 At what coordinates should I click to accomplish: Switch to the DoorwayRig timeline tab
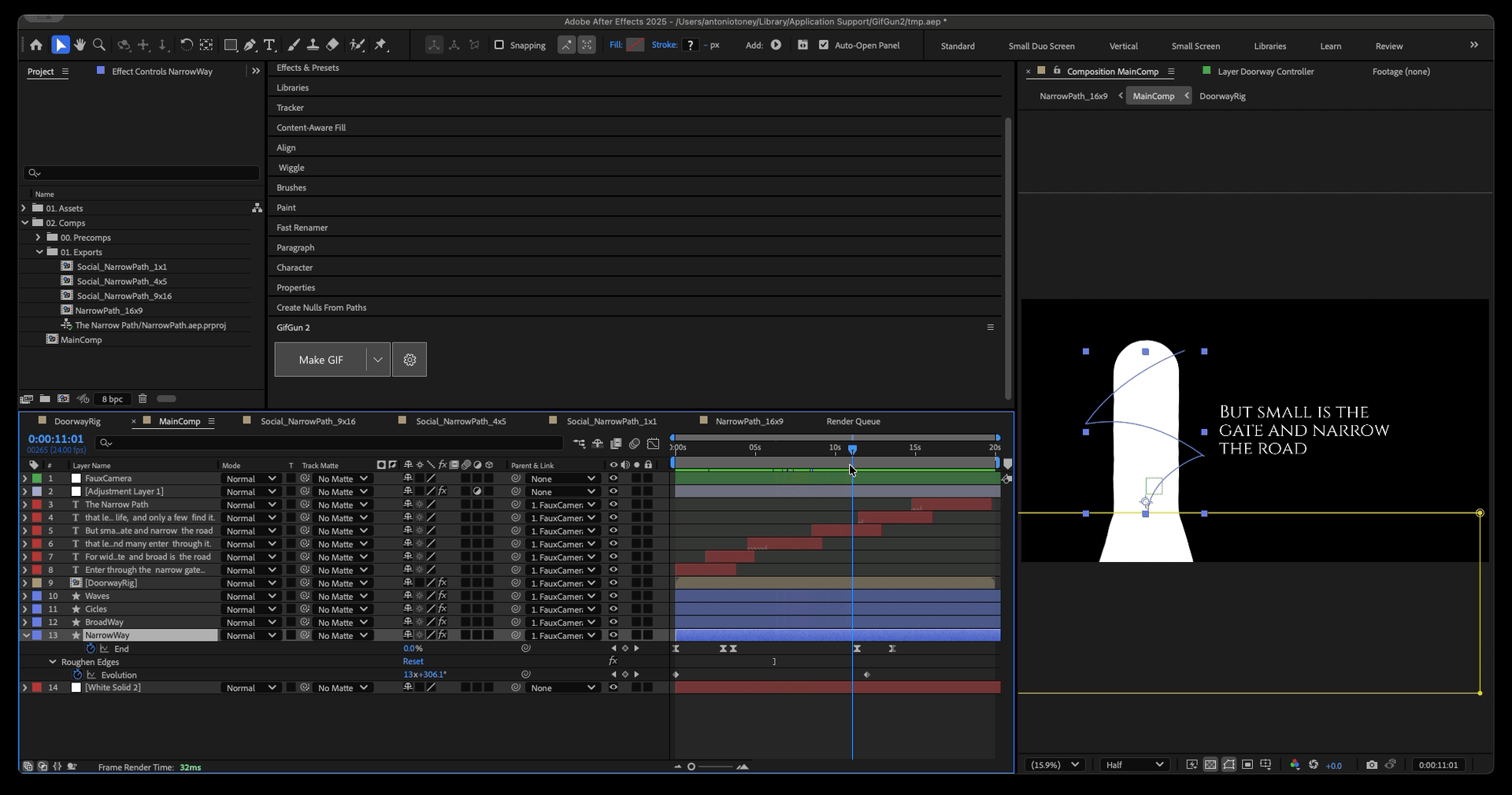(77, 421)
